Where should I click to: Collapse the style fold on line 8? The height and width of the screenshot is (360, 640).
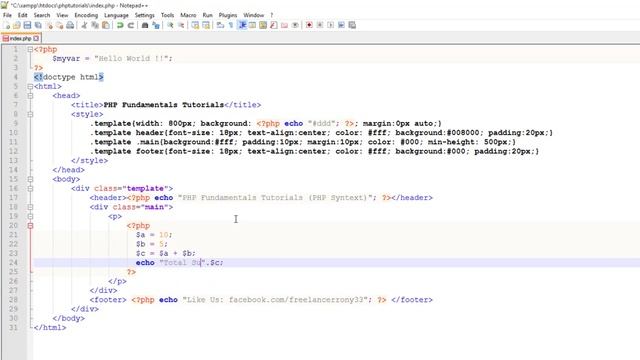30,114
